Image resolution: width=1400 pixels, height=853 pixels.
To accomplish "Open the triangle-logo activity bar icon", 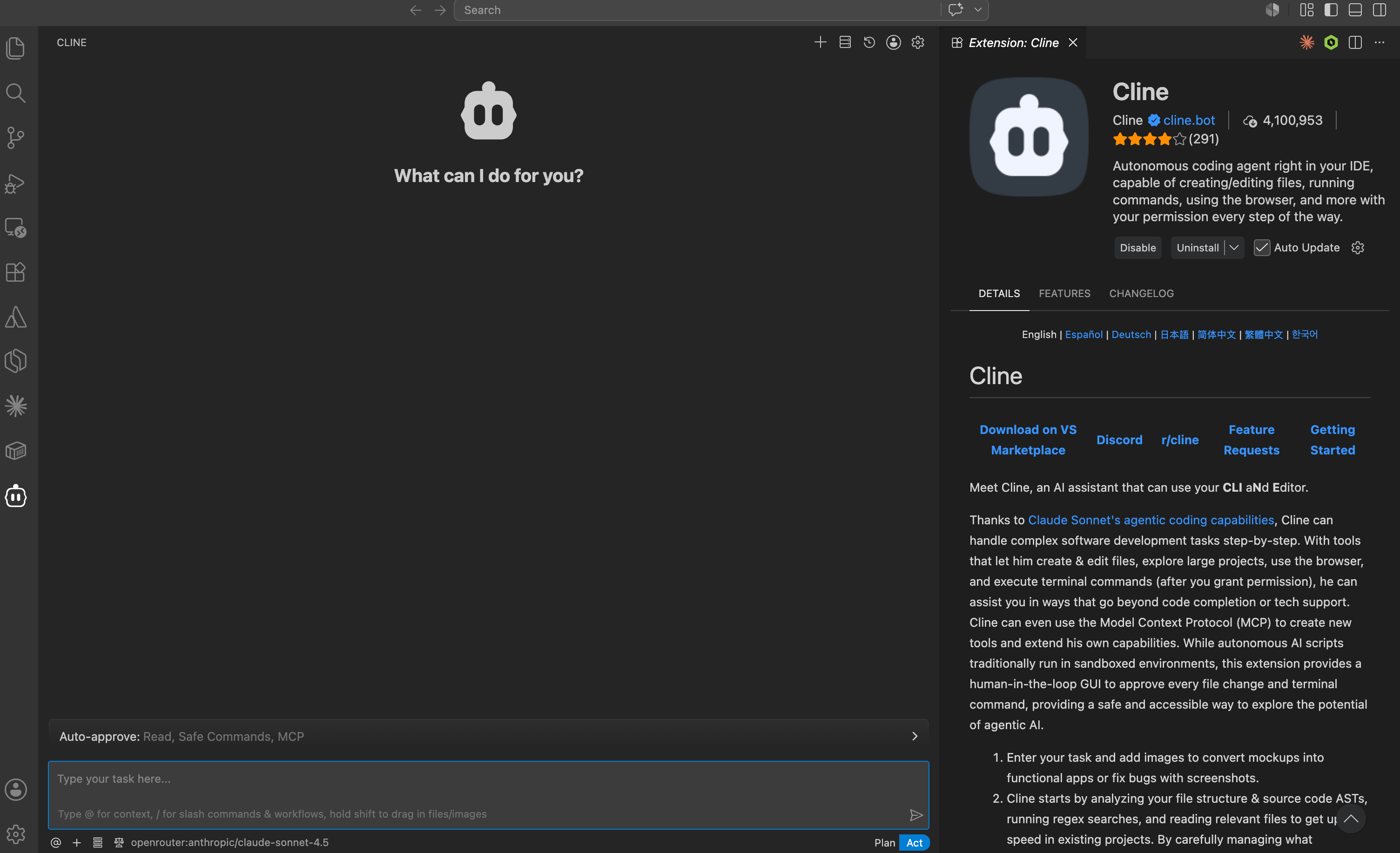I will [x=16, y=317].
